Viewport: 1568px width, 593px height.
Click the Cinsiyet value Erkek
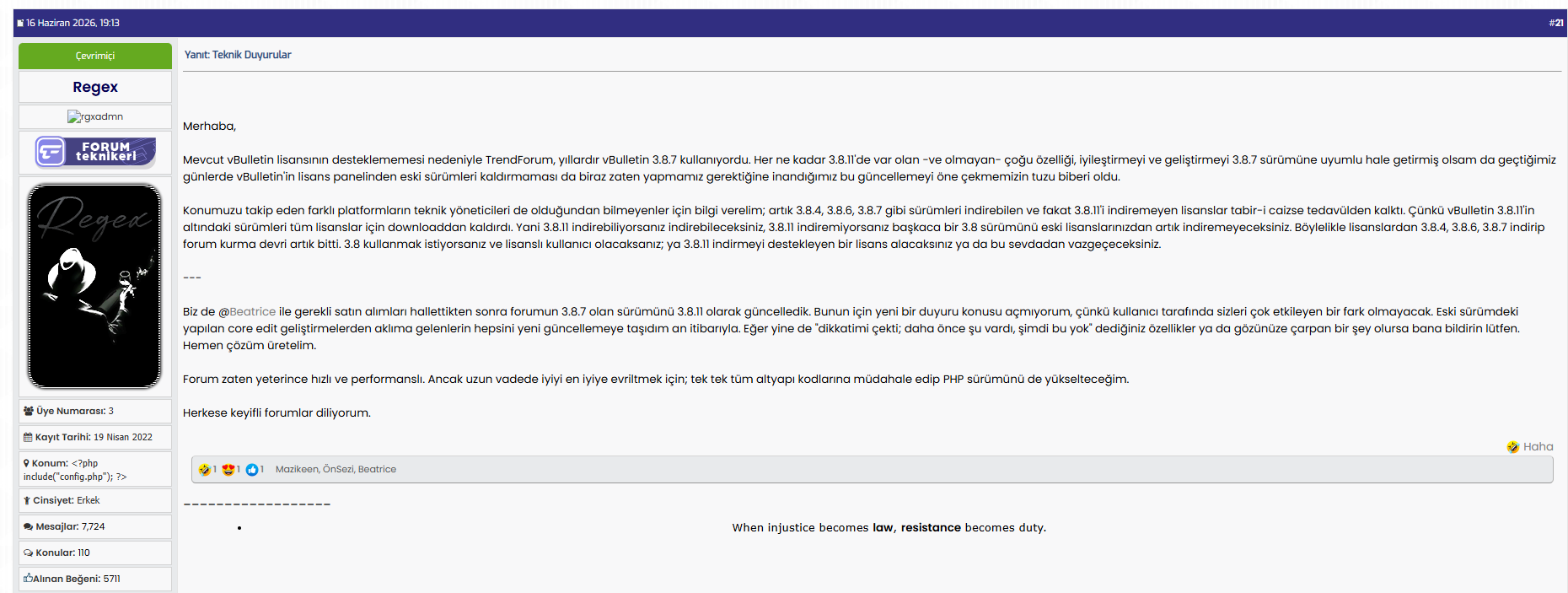click(88, 500)
